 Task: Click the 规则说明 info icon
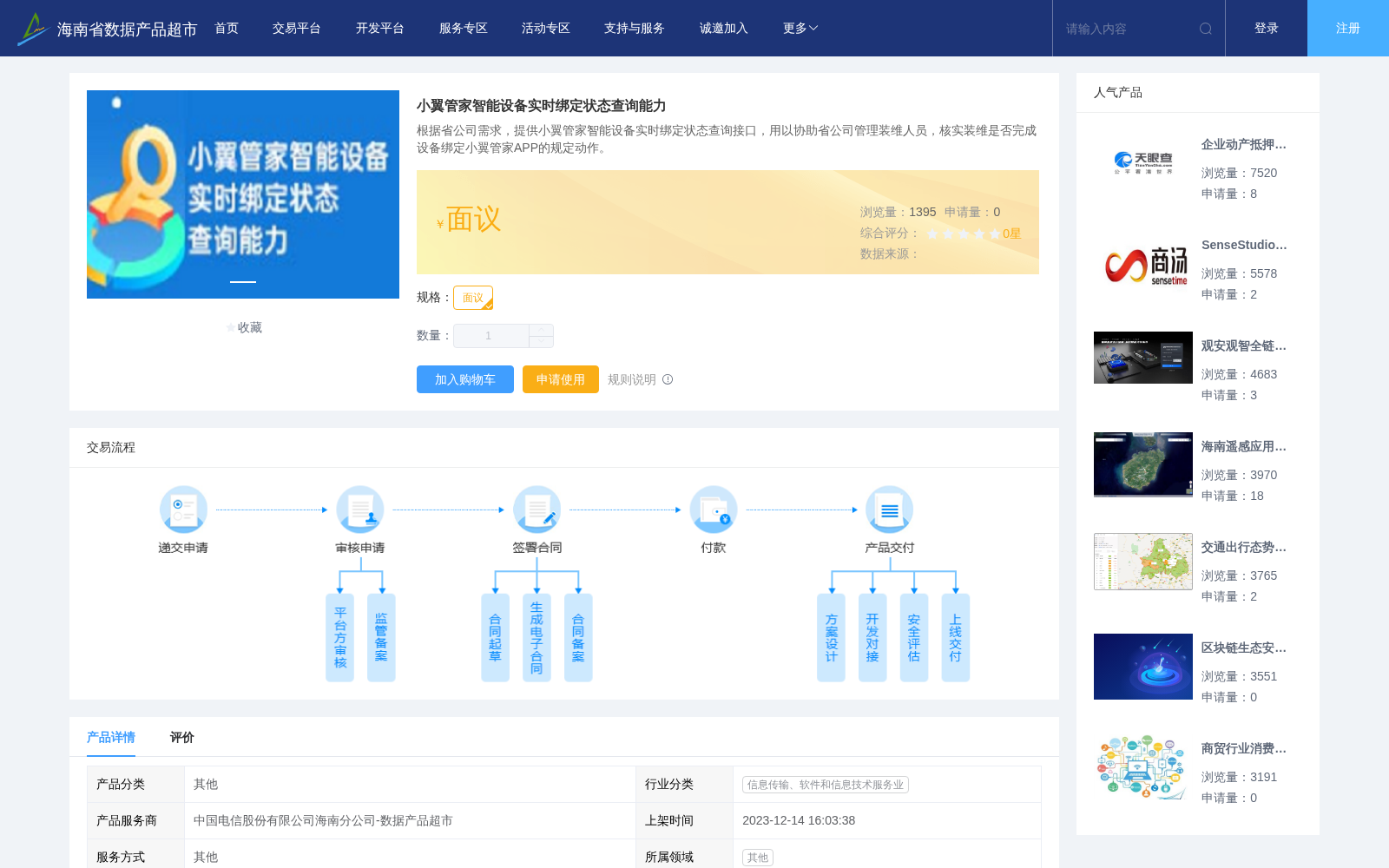(x=668, y=379)
